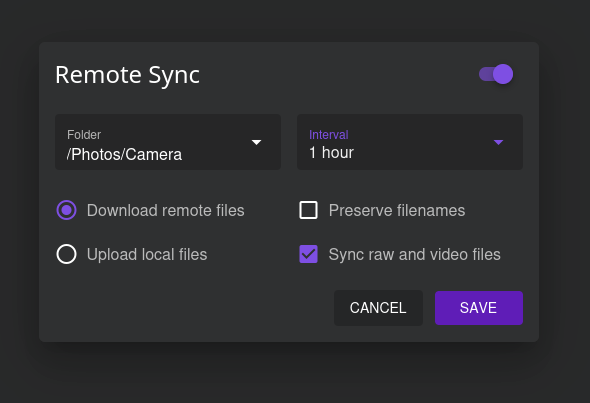Click the purple arrow in Interval field
This screenshot has height=403, width=590.
tap(498, 142)
